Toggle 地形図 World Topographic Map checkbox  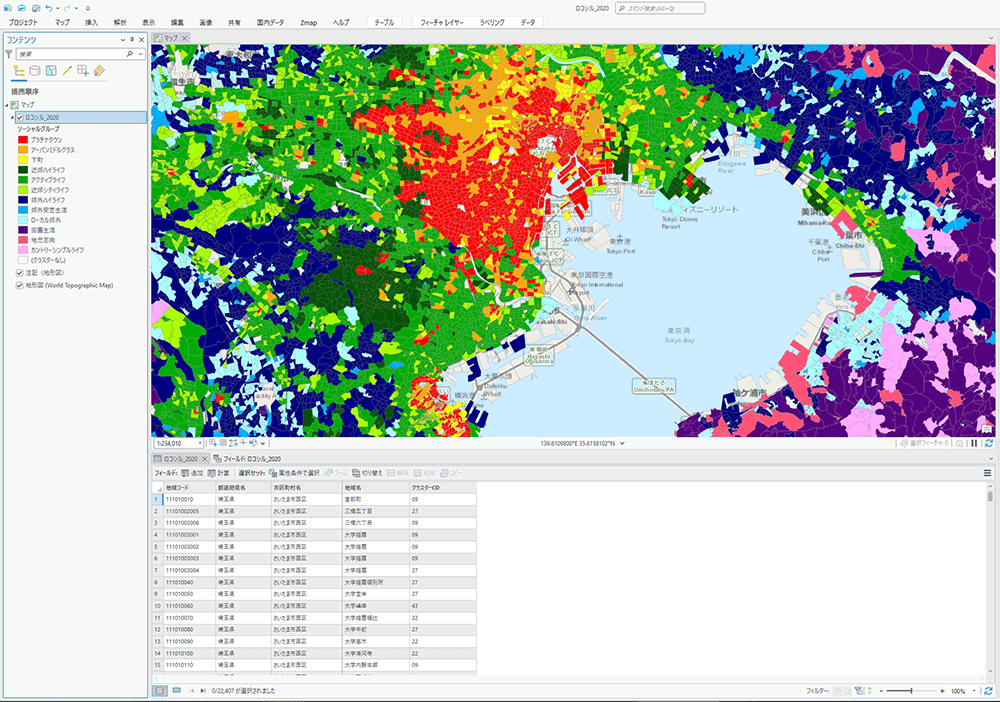[20, 285]
